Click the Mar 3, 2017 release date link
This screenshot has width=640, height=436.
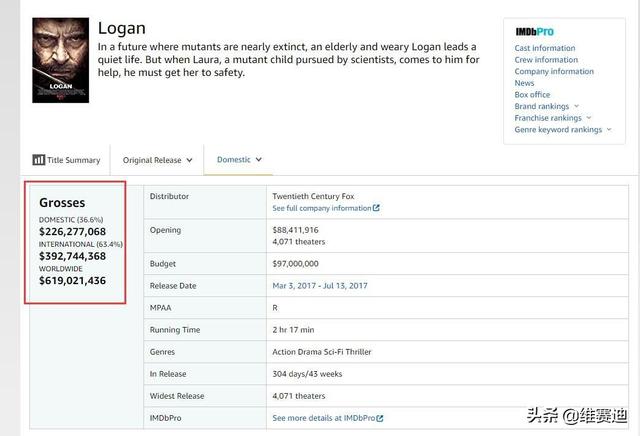coord(294,286)
